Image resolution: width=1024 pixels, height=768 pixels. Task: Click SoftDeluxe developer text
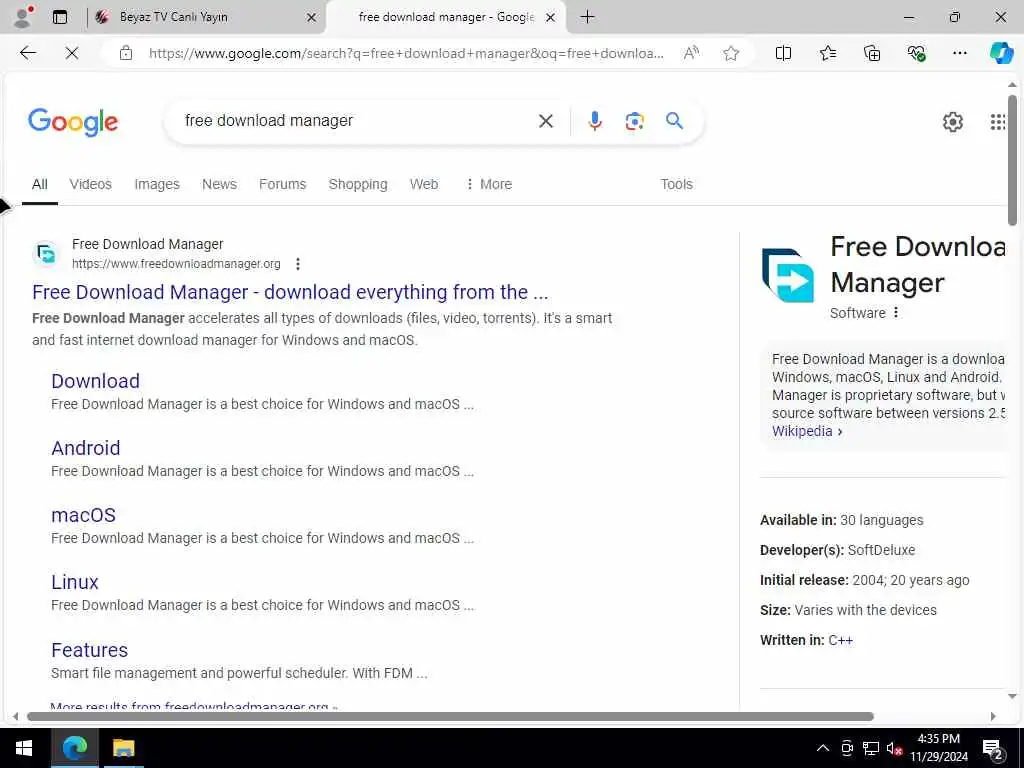pyautogui.click(x=881, y=550)
